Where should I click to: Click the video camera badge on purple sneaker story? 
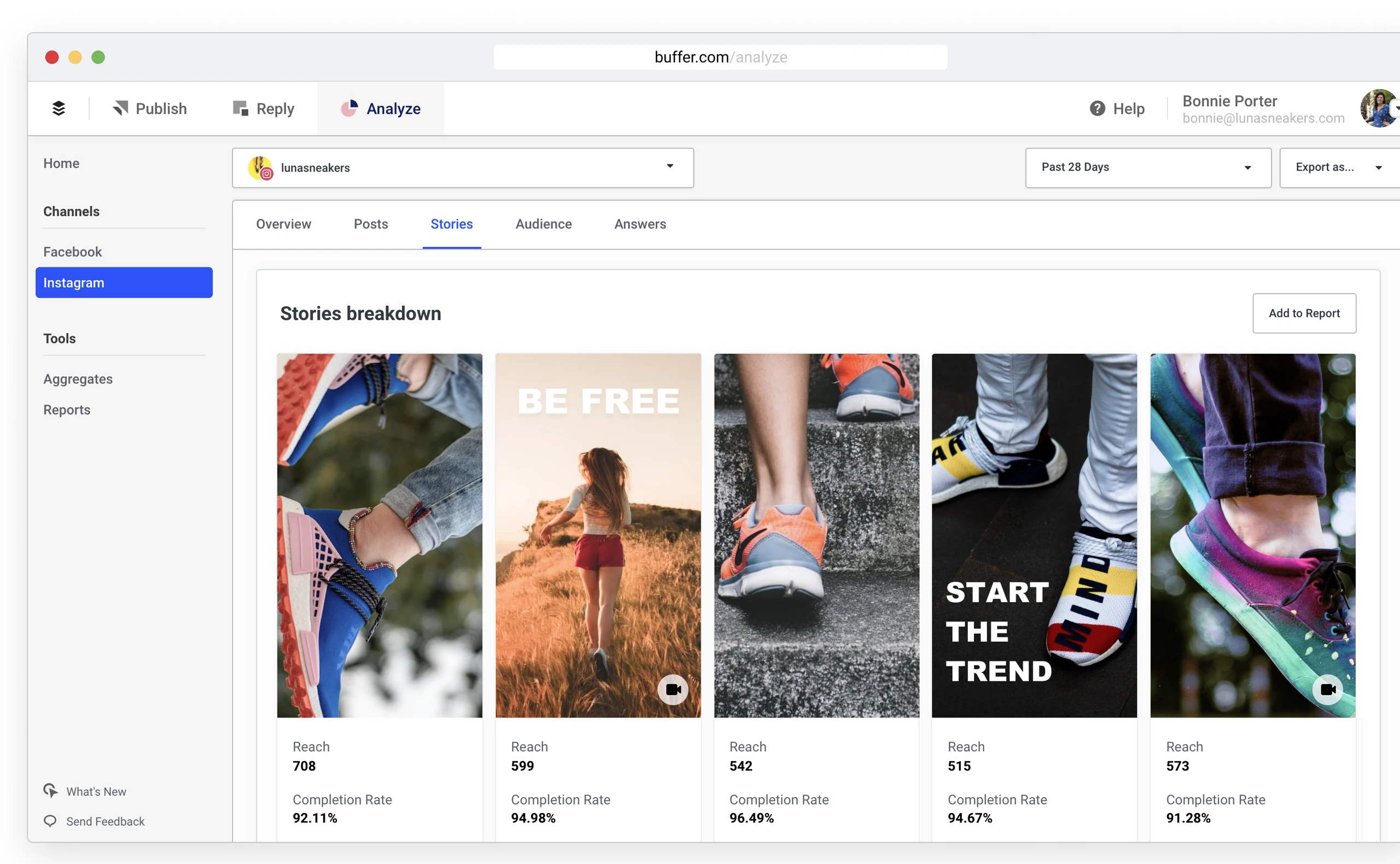coord(1327,690)
